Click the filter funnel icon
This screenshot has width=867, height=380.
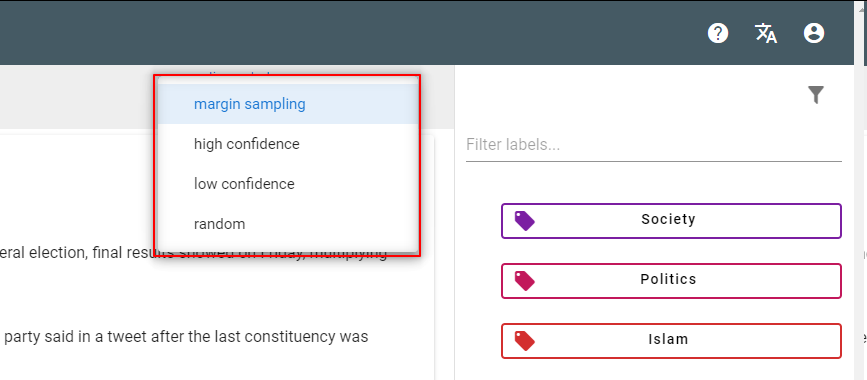816,95
